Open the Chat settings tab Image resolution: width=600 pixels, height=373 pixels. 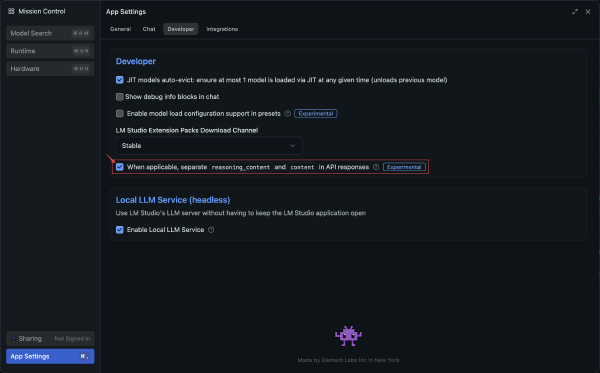click(149, 29)
